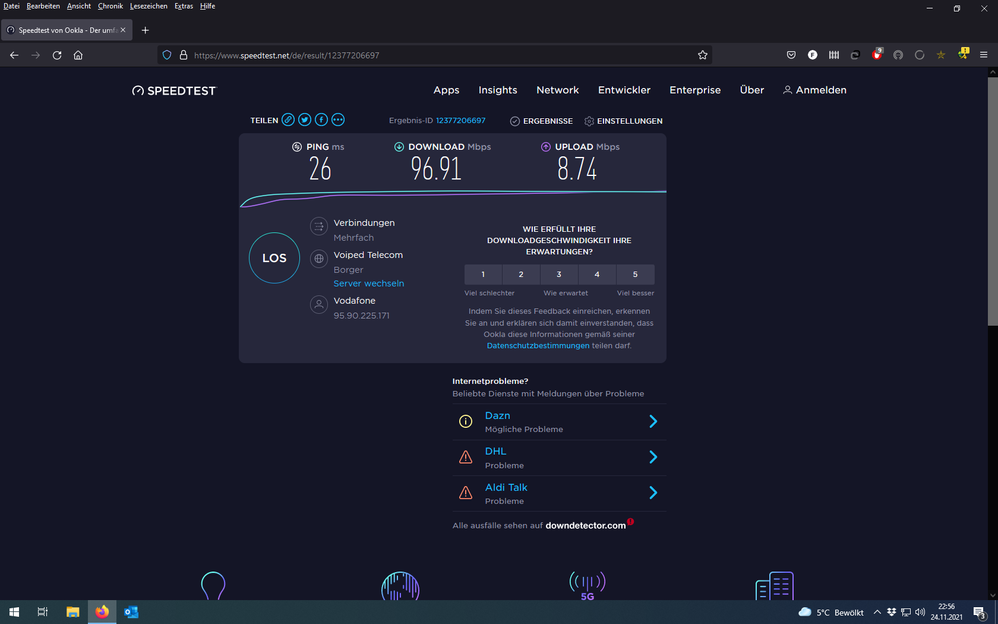Open File Explorer from the taskbar
Image resolution: width=998 pixels, height=624 pixels.
(x=73, y=612)
